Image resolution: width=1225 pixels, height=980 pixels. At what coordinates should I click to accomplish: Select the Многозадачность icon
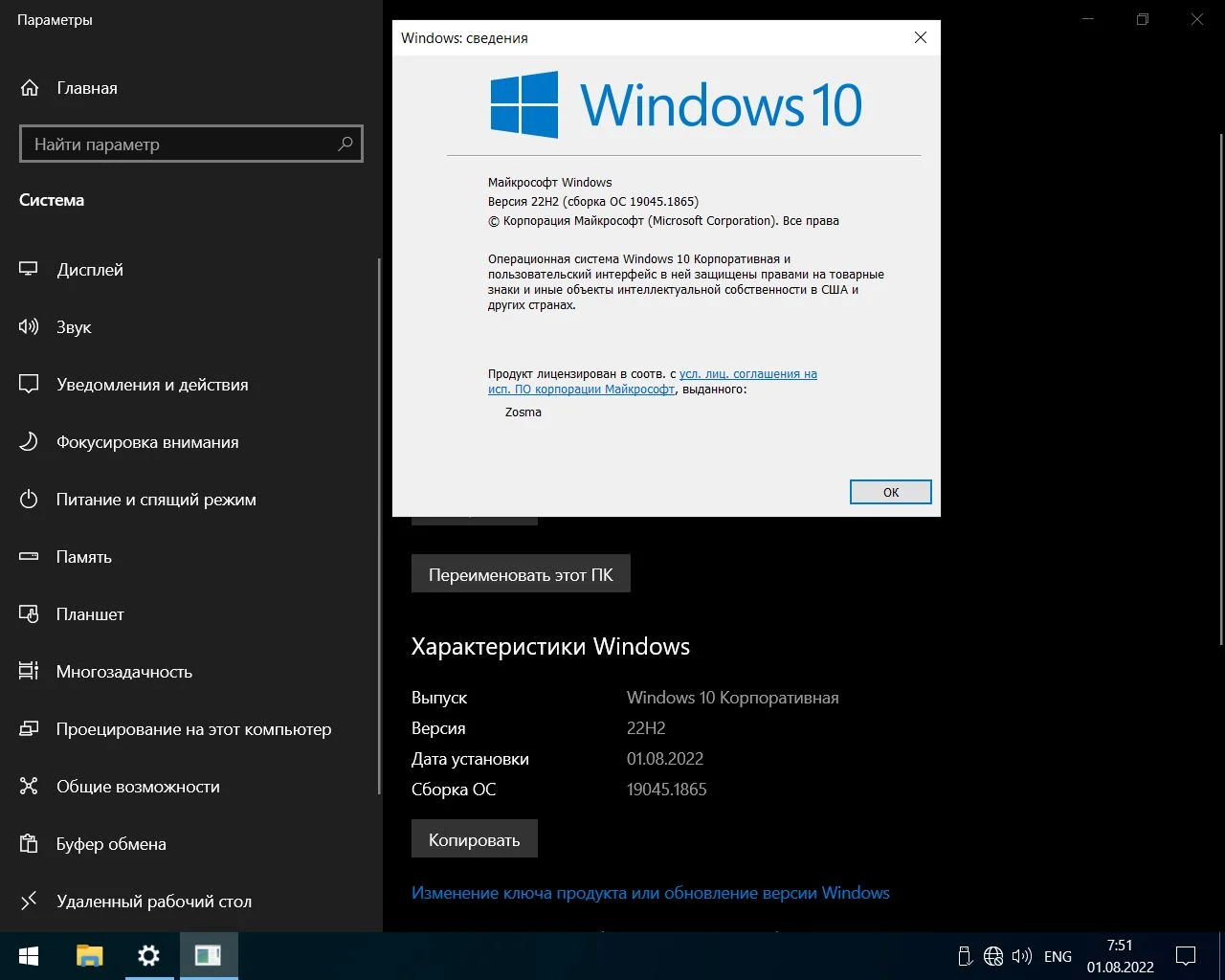click(x=29, y=672)
